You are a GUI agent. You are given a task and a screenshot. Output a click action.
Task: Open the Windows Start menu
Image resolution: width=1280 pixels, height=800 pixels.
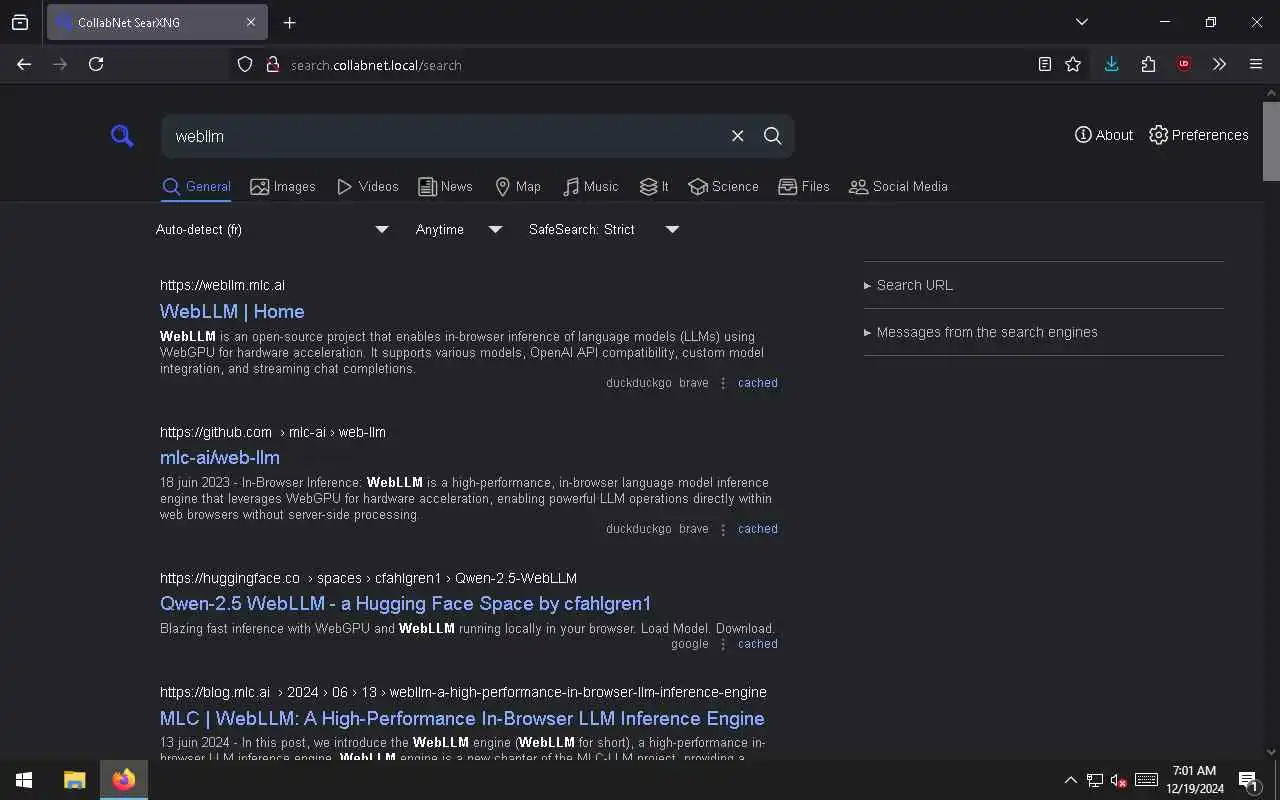pos(24,780)
